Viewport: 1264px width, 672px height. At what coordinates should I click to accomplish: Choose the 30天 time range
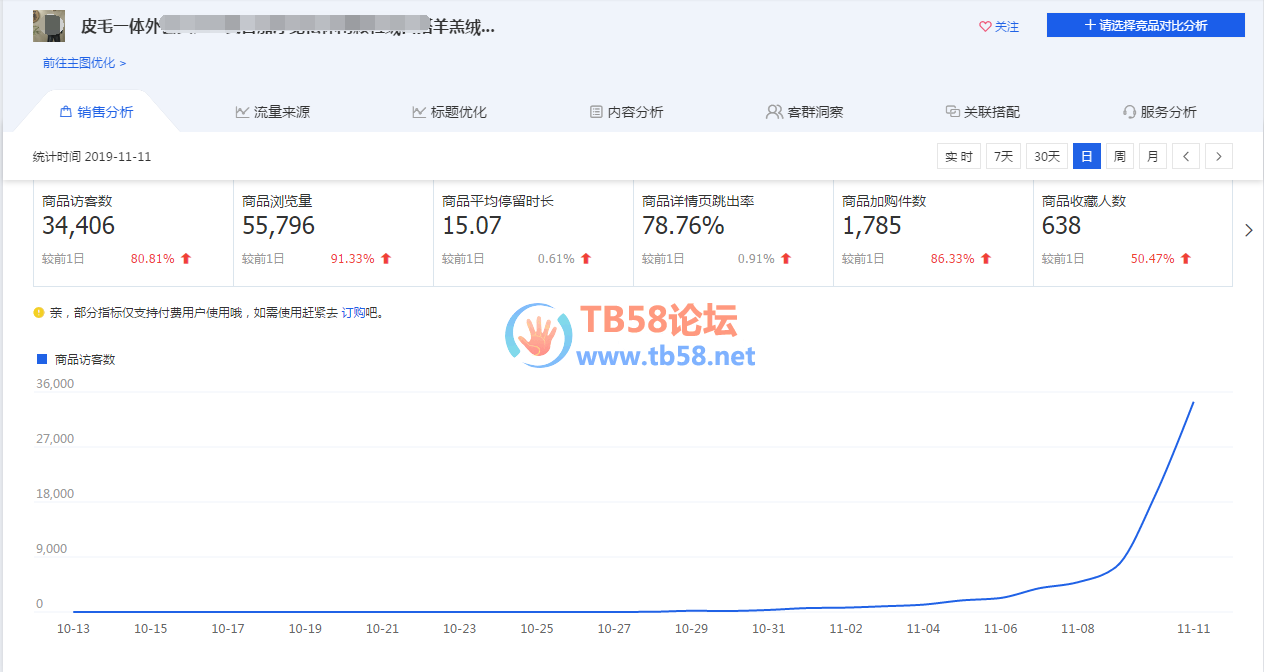1046,156
